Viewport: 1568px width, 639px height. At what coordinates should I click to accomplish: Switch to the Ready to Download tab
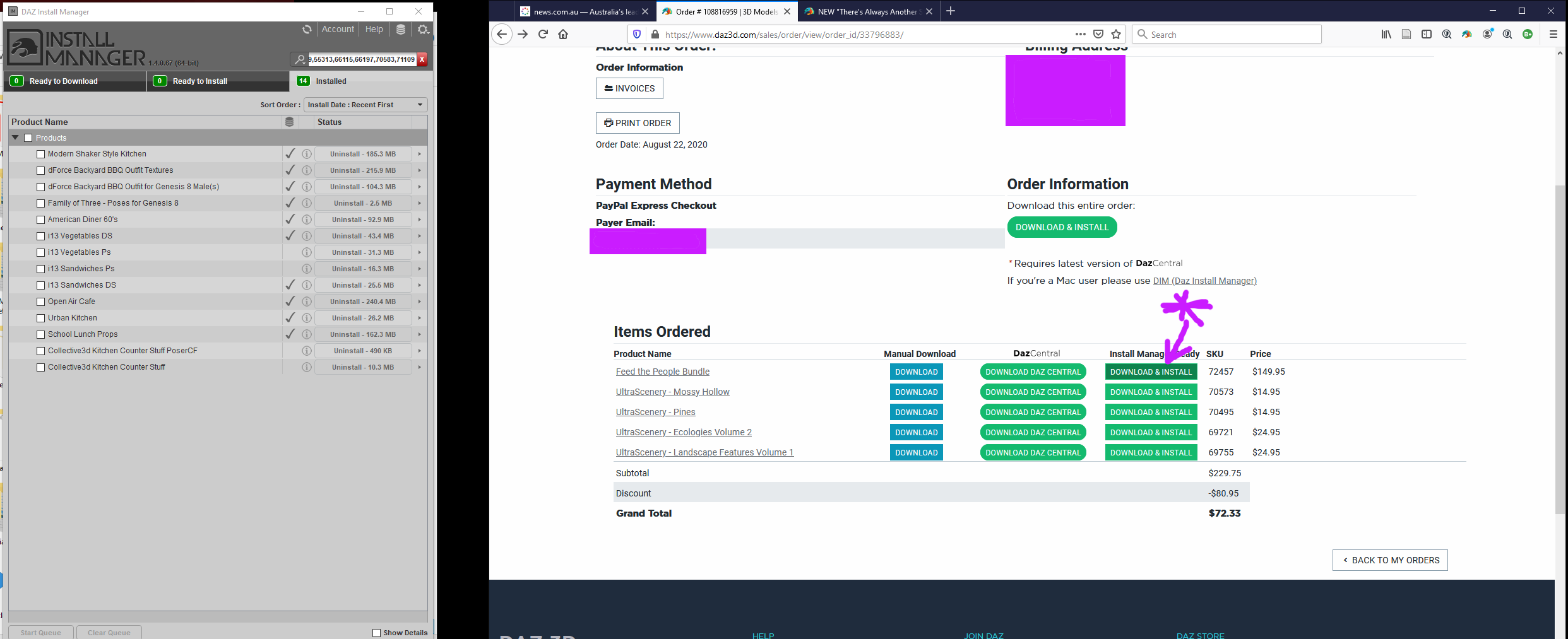tap(75, 81)
